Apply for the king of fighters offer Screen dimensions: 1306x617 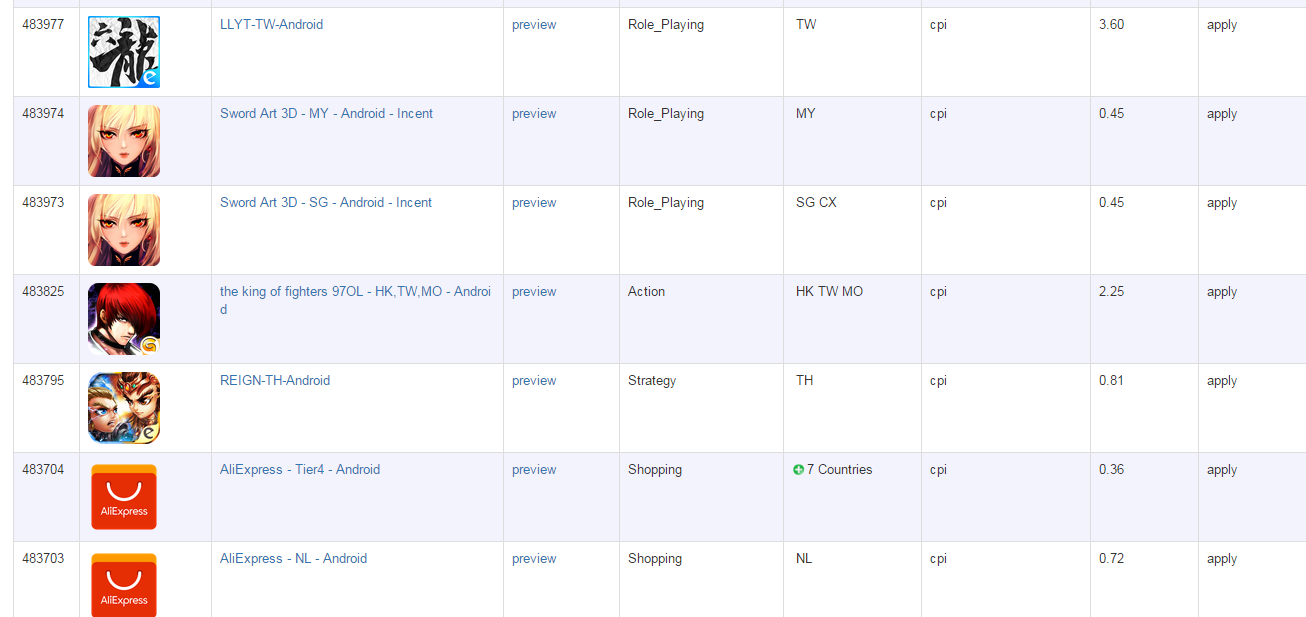pos(1222,292)
